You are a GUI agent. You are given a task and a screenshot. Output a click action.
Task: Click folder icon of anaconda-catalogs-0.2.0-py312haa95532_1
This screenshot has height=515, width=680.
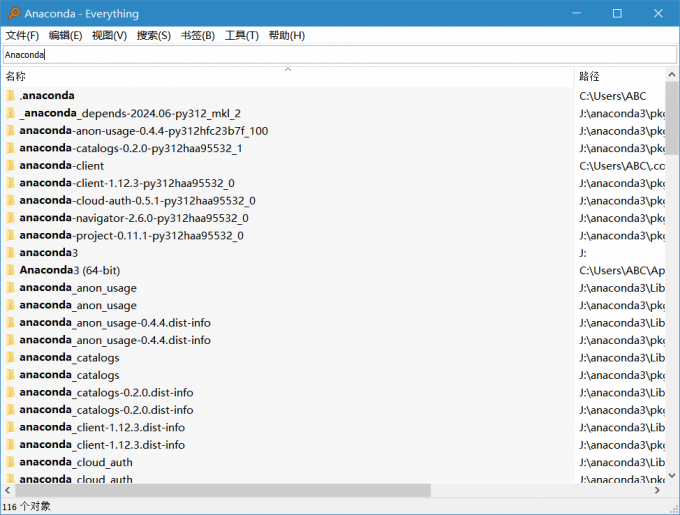pos(11,148)
